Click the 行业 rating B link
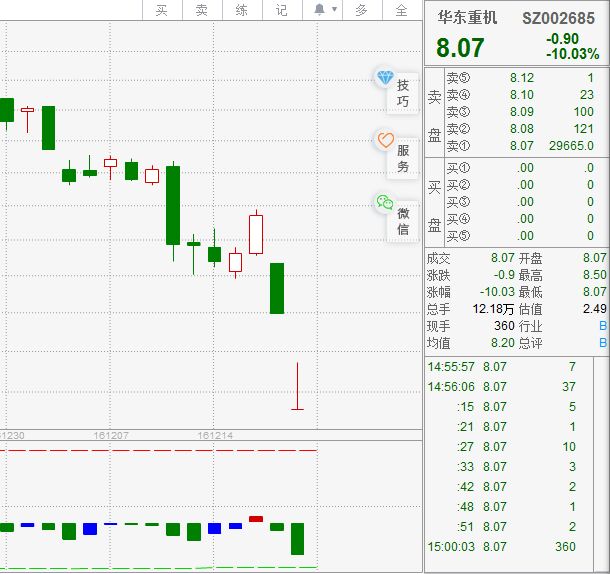 click(x=602, y=326)
